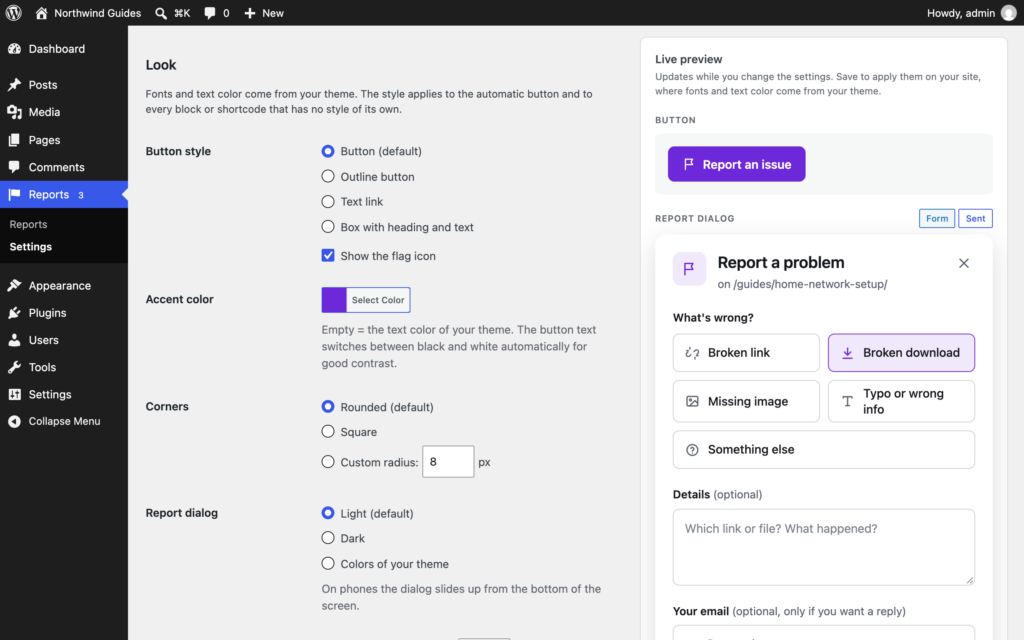Click the Reports flag icon in the sidebar
The image size is (1024, 640).
[x=14, y=195]
